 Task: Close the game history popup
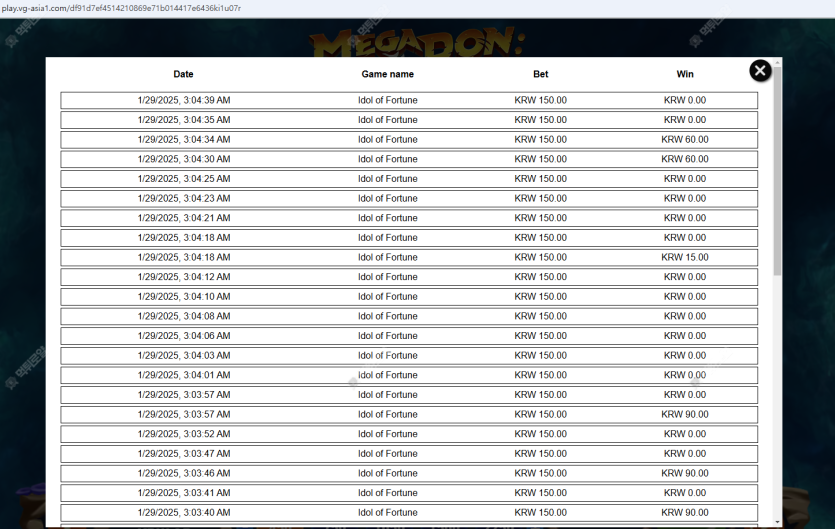[760, 70]
